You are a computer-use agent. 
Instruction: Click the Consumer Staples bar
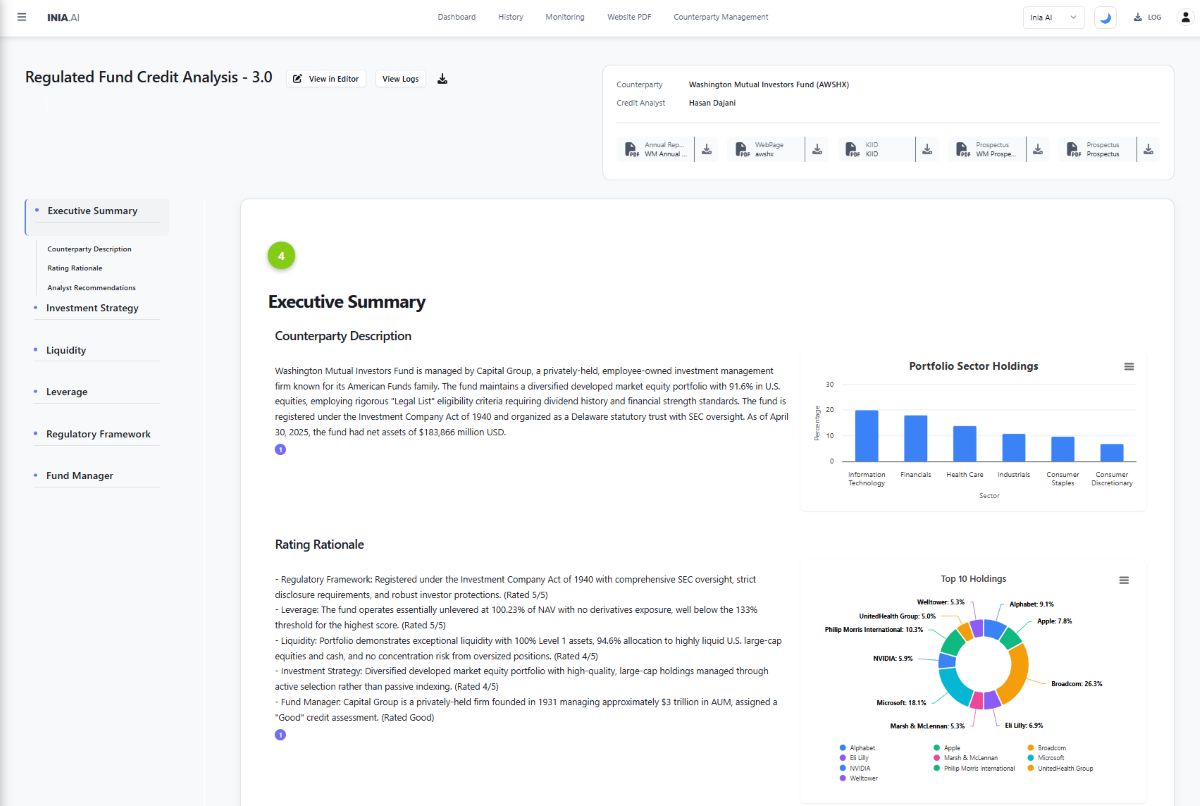(x=1062, y=450)
